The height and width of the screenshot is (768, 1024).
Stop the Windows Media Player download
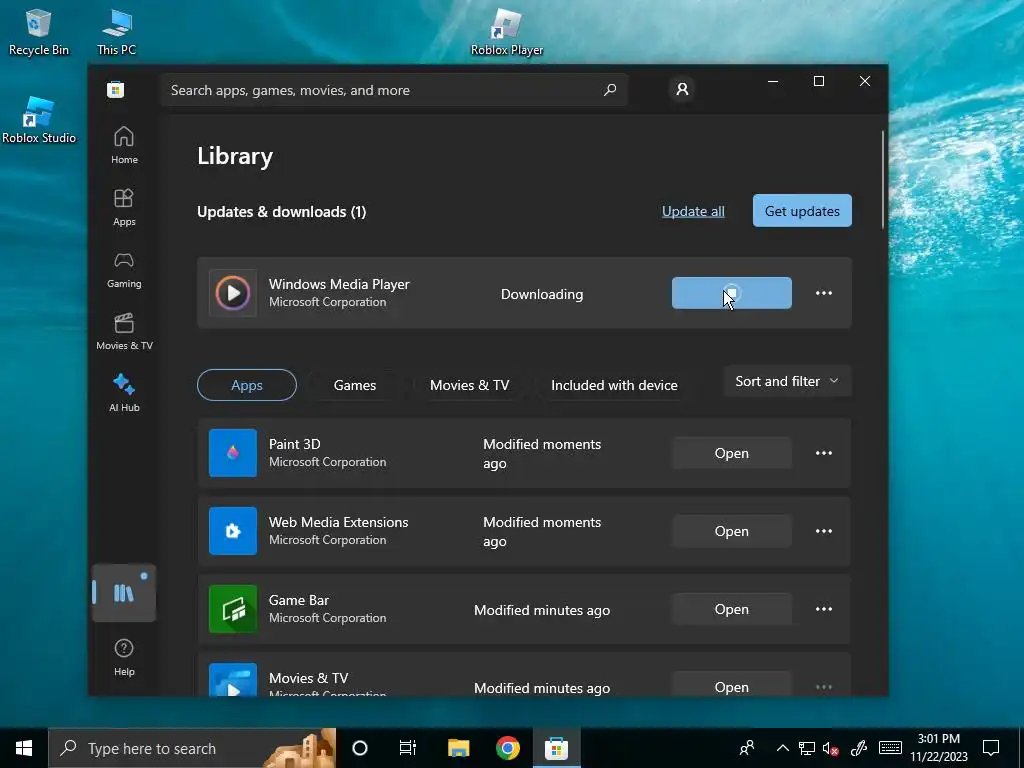point(732,293)
